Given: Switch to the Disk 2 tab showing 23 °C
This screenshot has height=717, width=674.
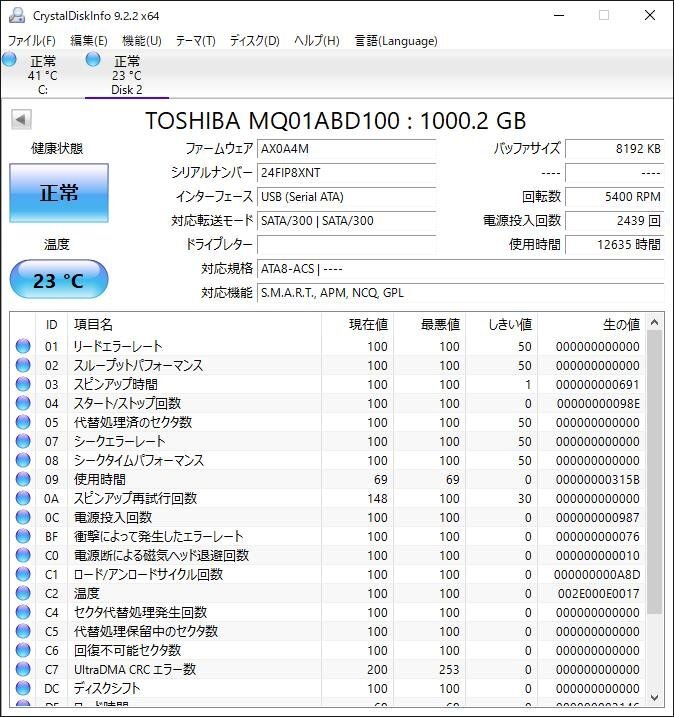Looking at the screenshot, I should pos(127,75).
